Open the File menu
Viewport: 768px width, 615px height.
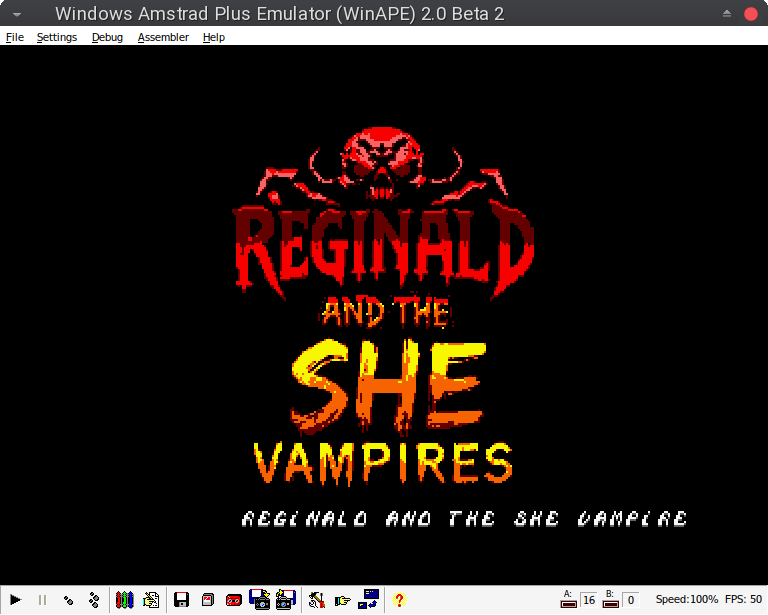coord(15,37)
